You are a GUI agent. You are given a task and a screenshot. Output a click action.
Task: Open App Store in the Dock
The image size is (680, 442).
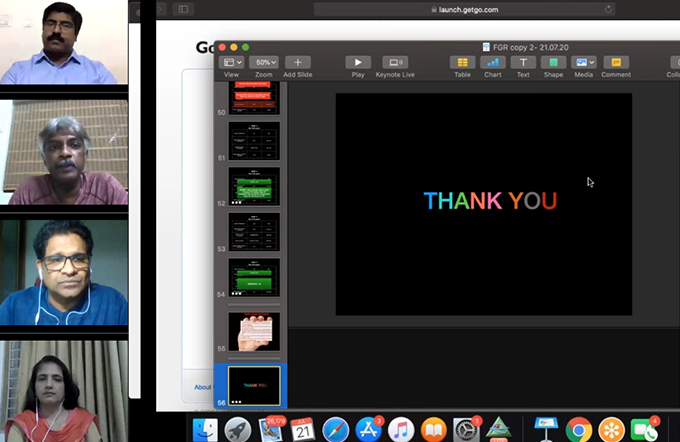pos(368,430)
